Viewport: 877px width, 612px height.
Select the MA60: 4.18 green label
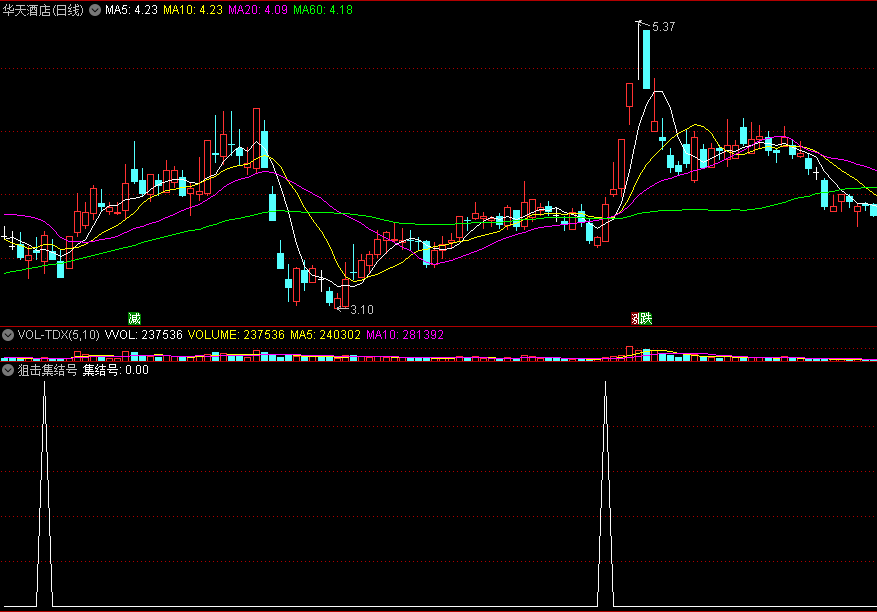[x=323, y=10]
